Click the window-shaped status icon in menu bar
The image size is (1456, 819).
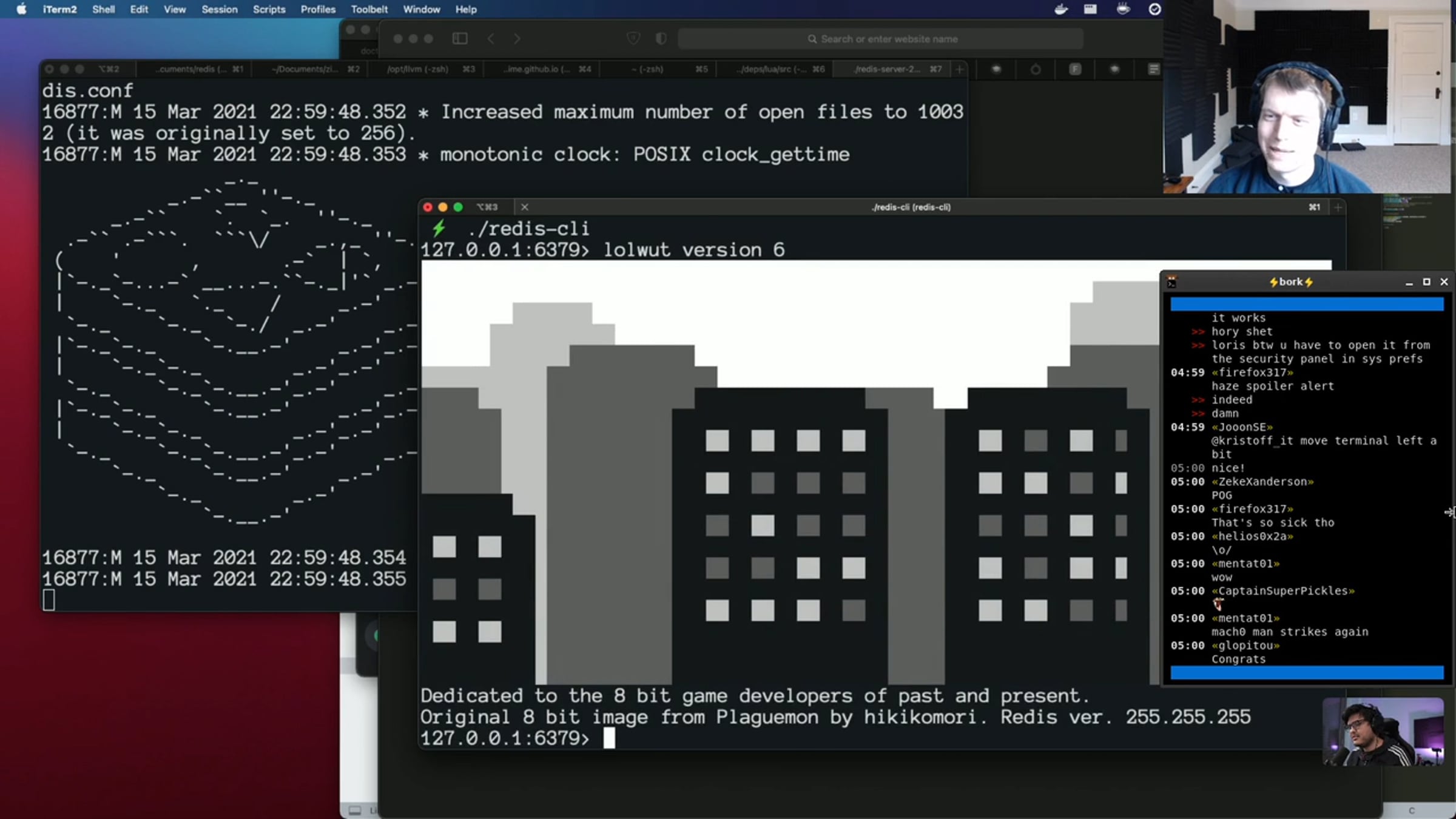(x=1090, y=9)
